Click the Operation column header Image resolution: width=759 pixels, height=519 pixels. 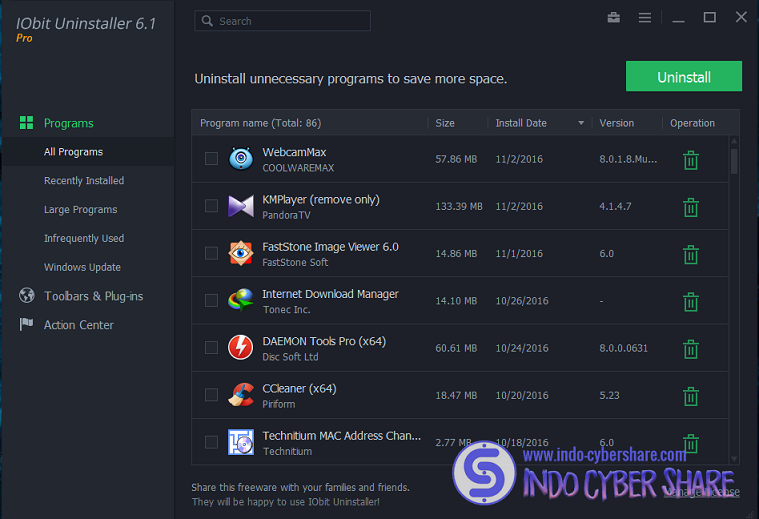tap(692, 123)
